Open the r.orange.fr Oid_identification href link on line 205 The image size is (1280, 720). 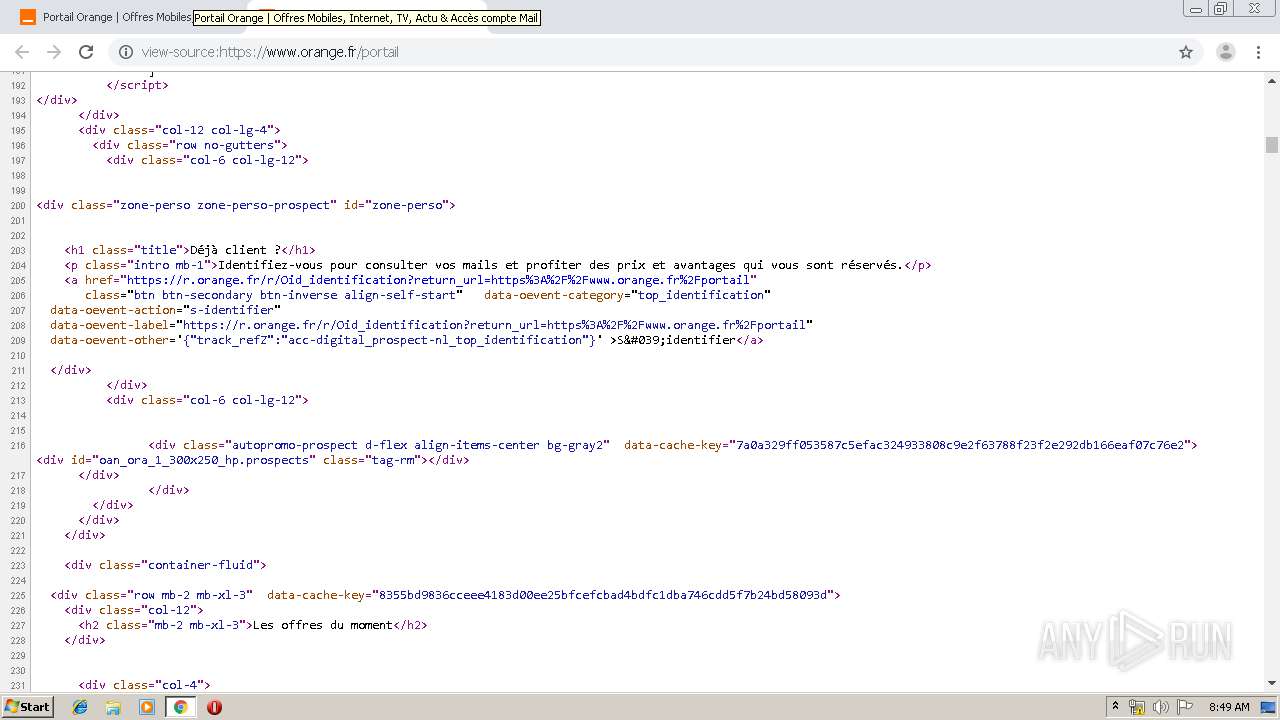click(x=440, y=280)
